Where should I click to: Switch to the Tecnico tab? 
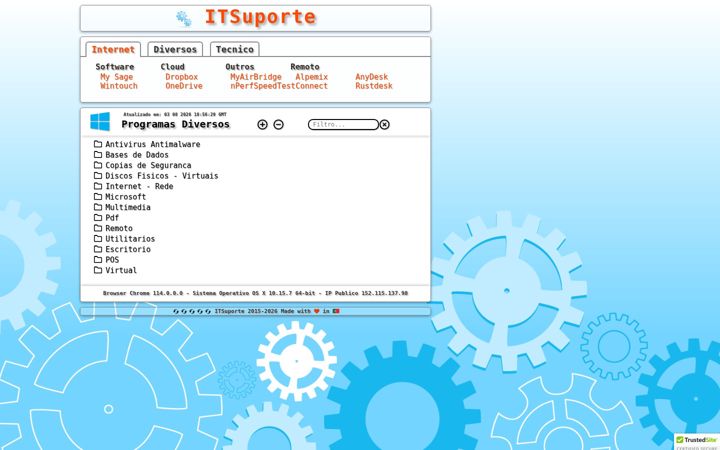235,49
